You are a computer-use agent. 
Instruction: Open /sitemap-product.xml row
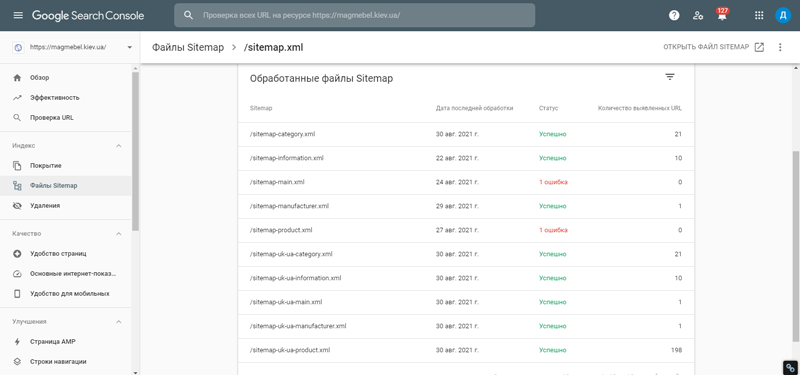click(x=466, y=230)
